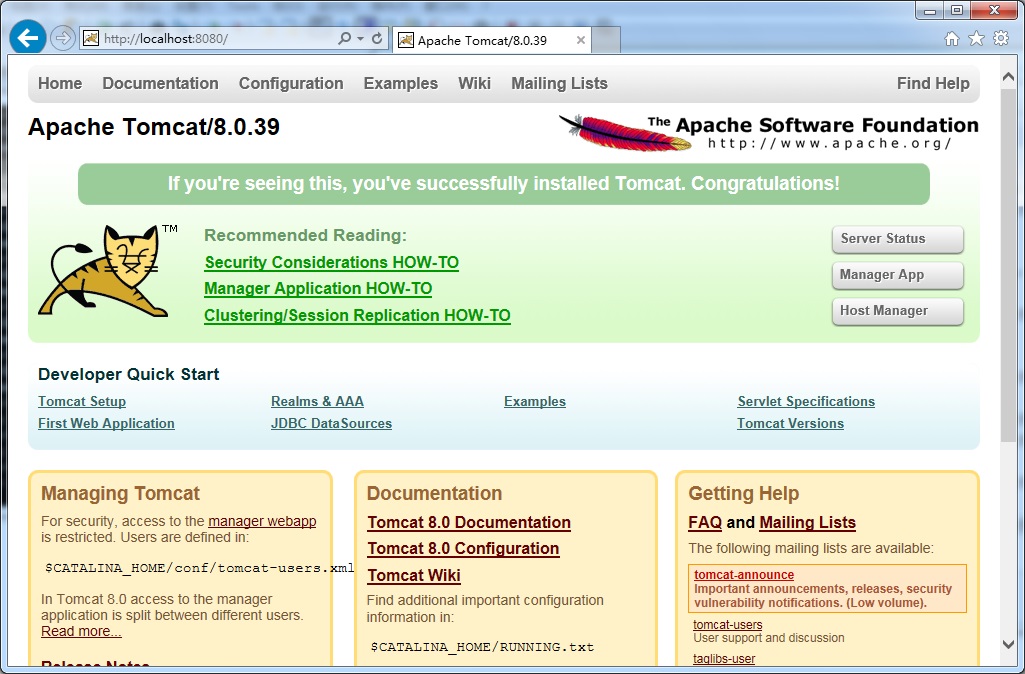Click the Developer Quick Start heading
1025x674 pixels.
[129, 374]
